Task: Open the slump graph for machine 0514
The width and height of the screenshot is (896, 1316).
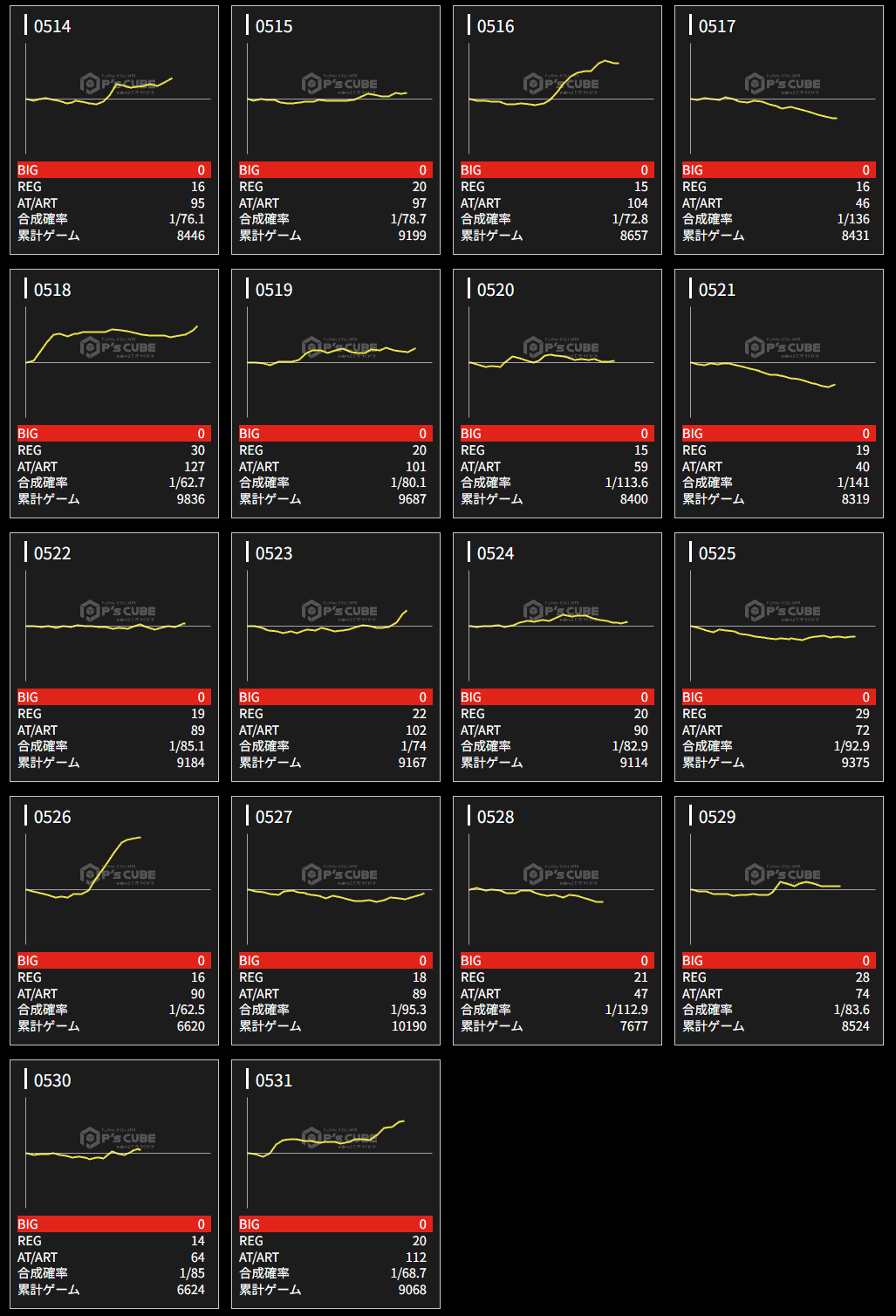Action: [118, 99]
